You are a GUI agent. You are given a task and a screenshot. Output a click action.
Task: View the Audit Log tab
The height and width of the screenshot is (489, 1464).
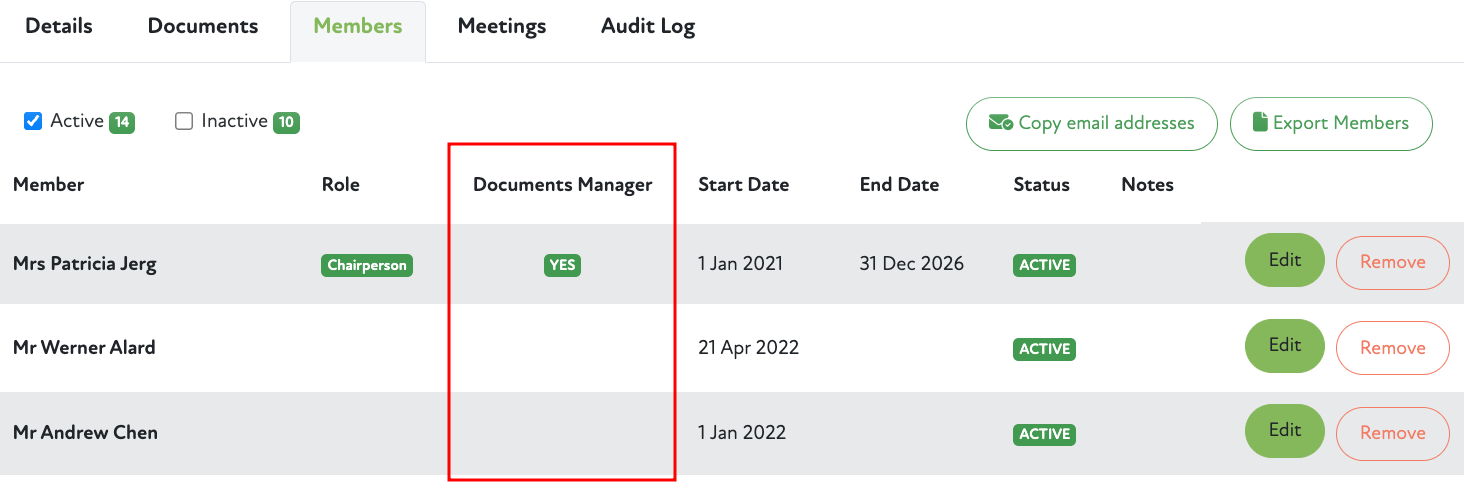[x=648, y=27]
